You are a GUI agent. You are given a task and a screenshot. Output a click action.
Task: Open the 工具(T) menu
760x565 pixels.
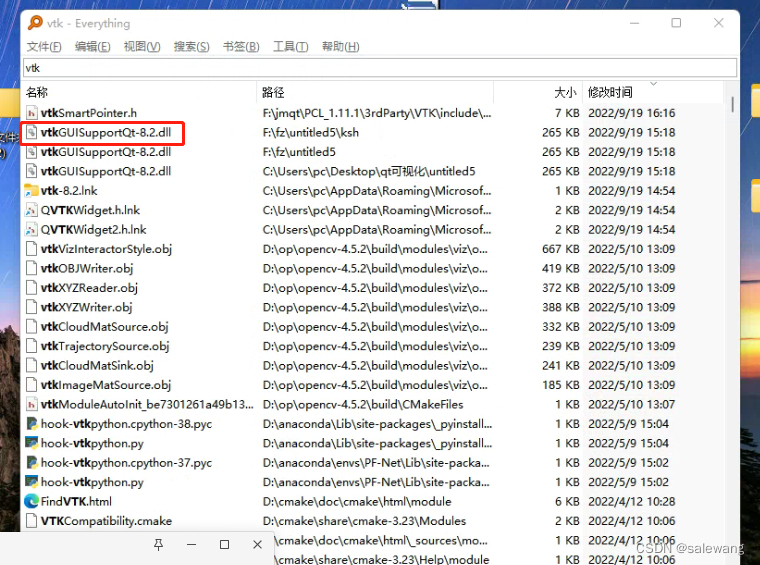coord(291,47)
